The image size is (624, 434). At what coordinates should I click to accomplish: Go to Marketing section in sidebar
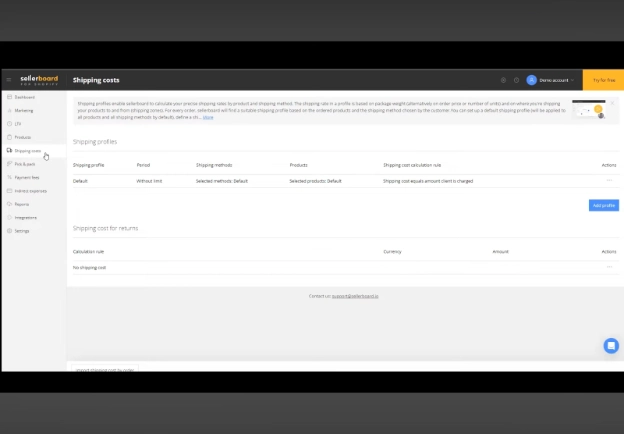[x=24, y=110]
